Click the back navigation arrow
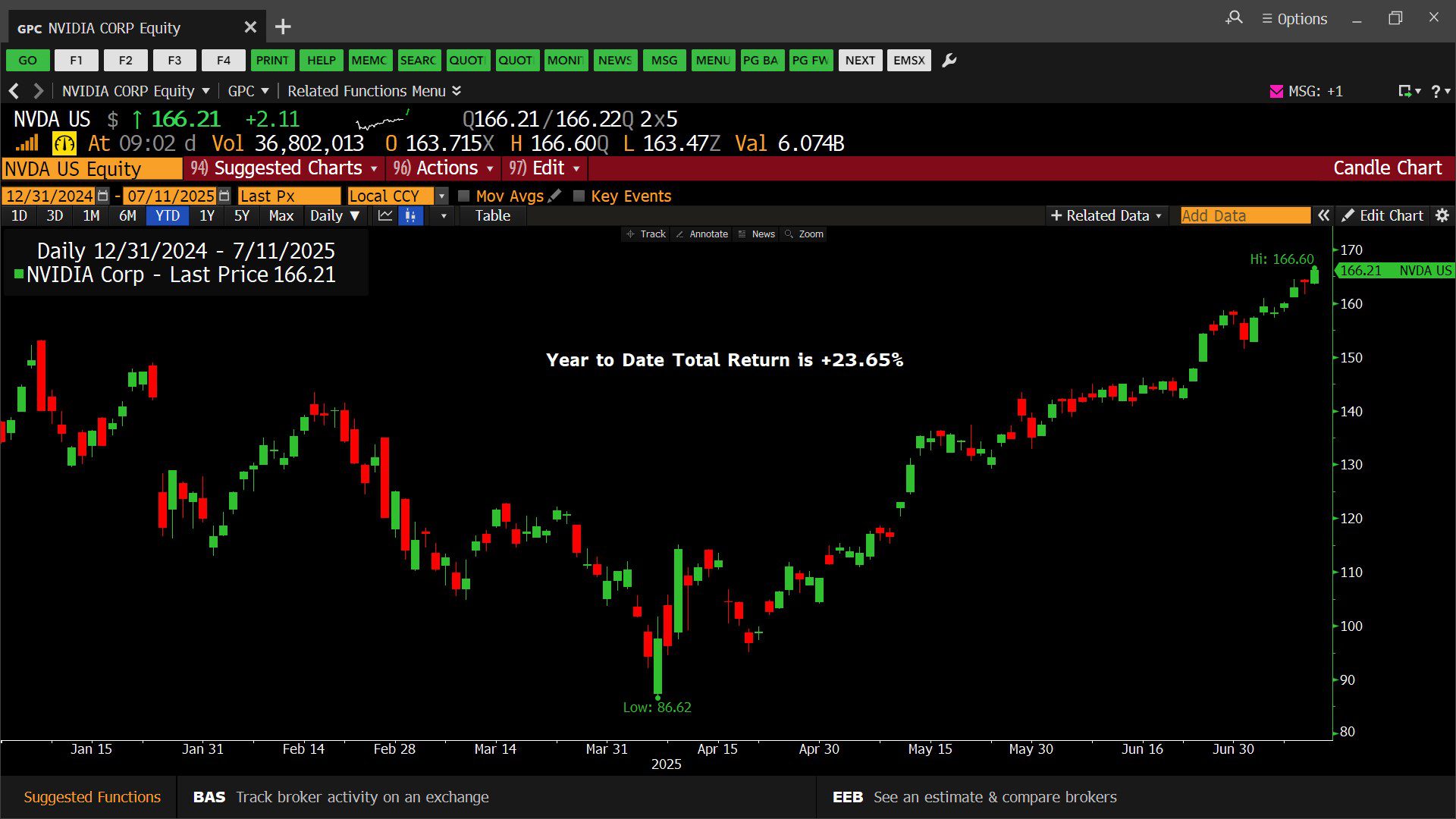 (14, 91)
